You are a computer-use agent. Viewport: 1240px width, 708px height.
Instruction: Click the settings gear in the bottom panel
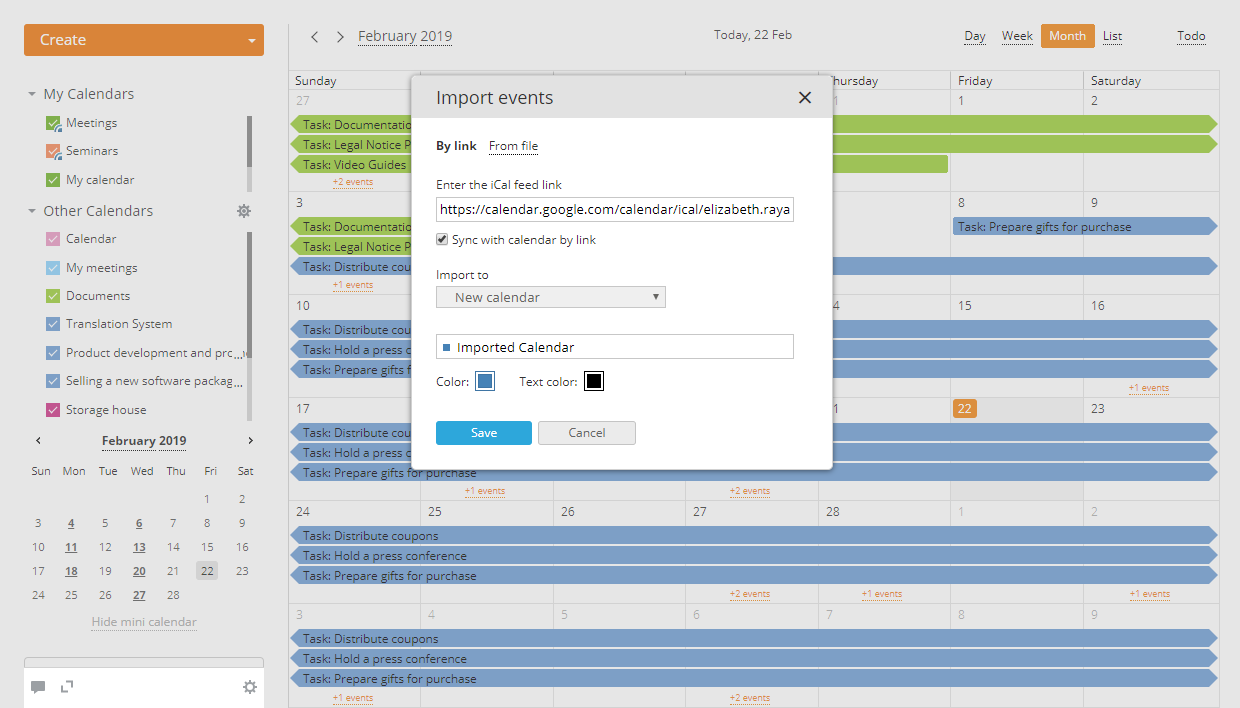click(249, 687)
